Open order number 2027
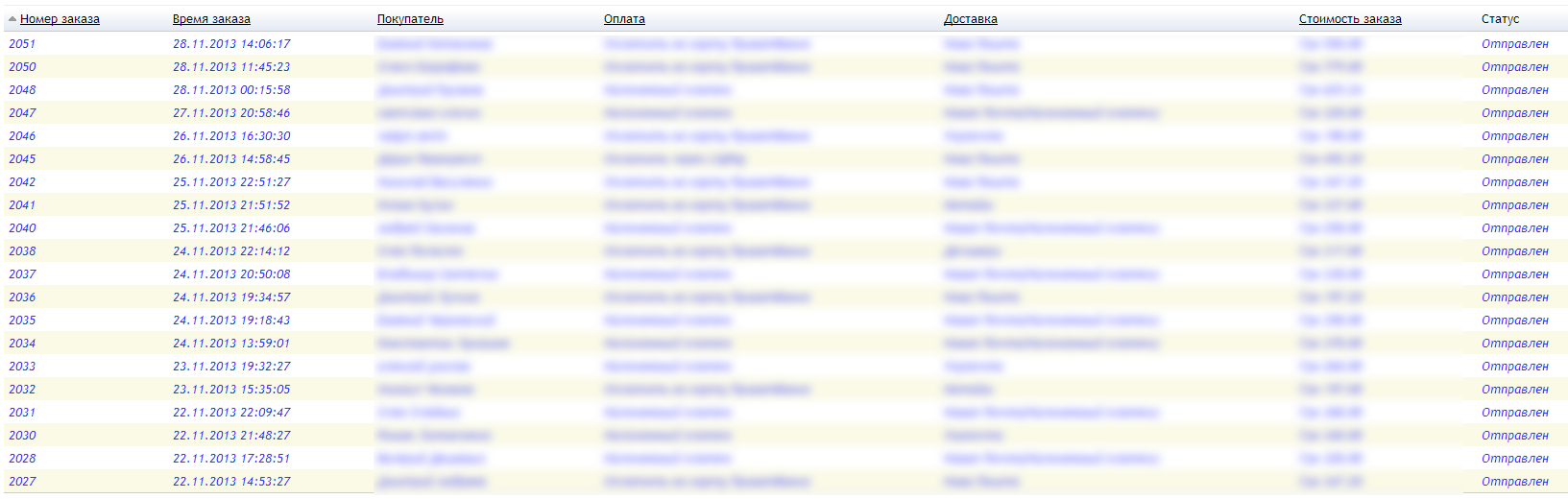The width and height of the screenshot is (1568, 499). [x=22, y=482]
